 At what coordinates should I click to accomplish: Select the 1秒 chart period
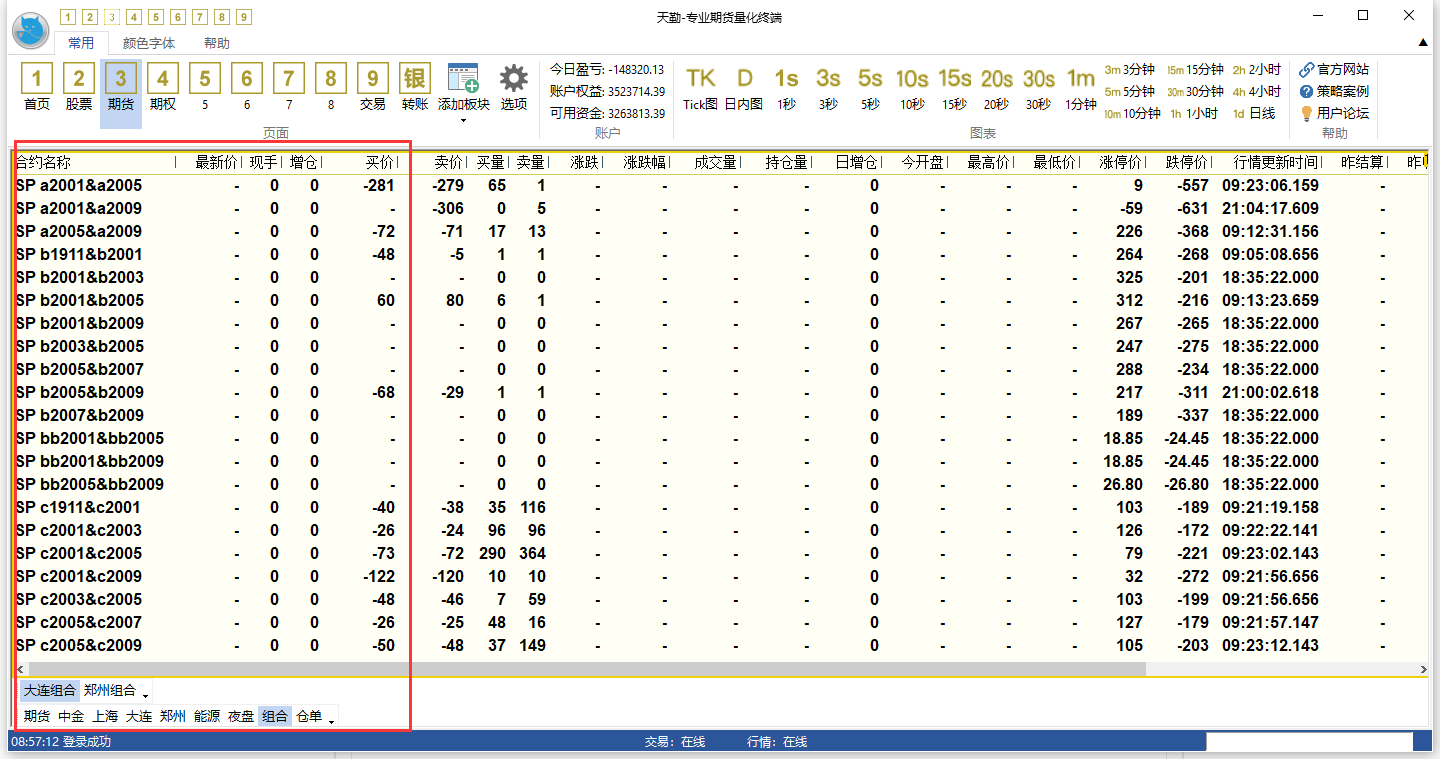(787, 88)
